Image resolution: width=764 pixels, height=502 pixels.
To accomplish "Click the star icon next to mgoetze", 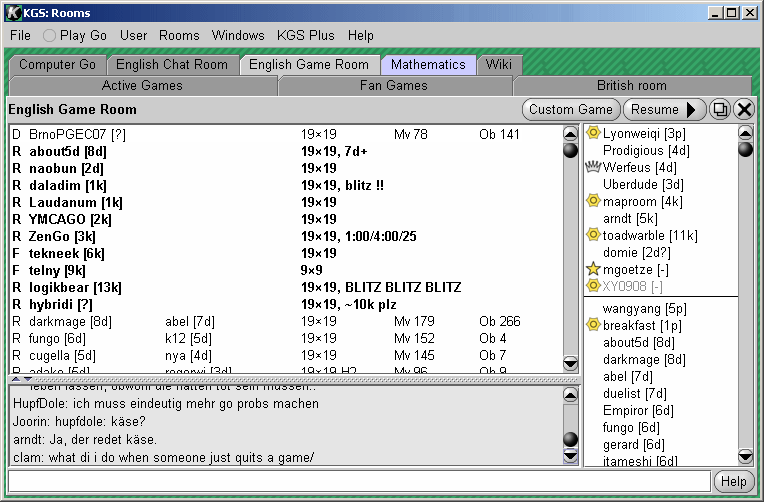I will point(592,269).
